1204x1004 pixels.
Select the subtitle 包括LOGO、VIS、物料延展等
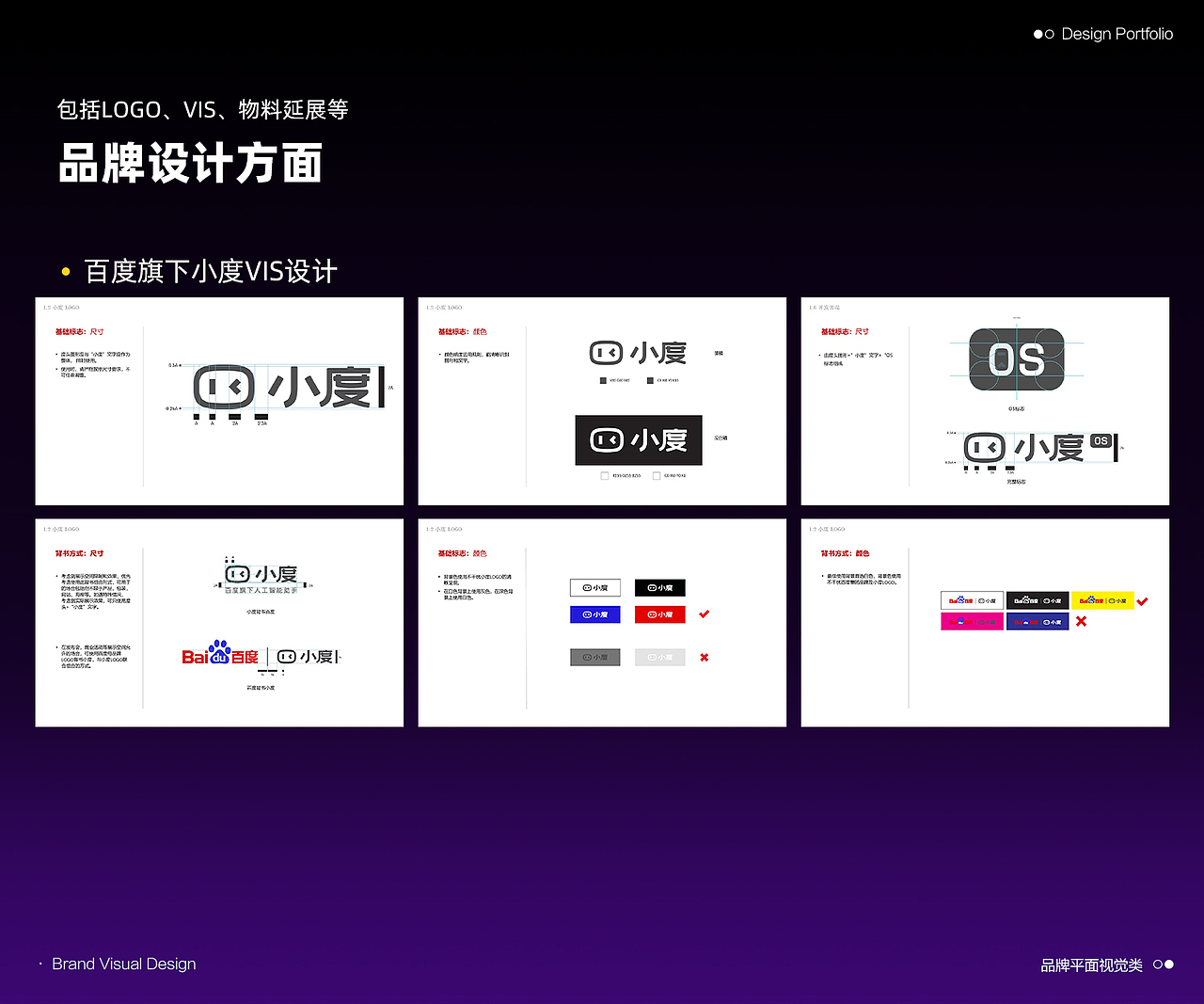[202, 110]
